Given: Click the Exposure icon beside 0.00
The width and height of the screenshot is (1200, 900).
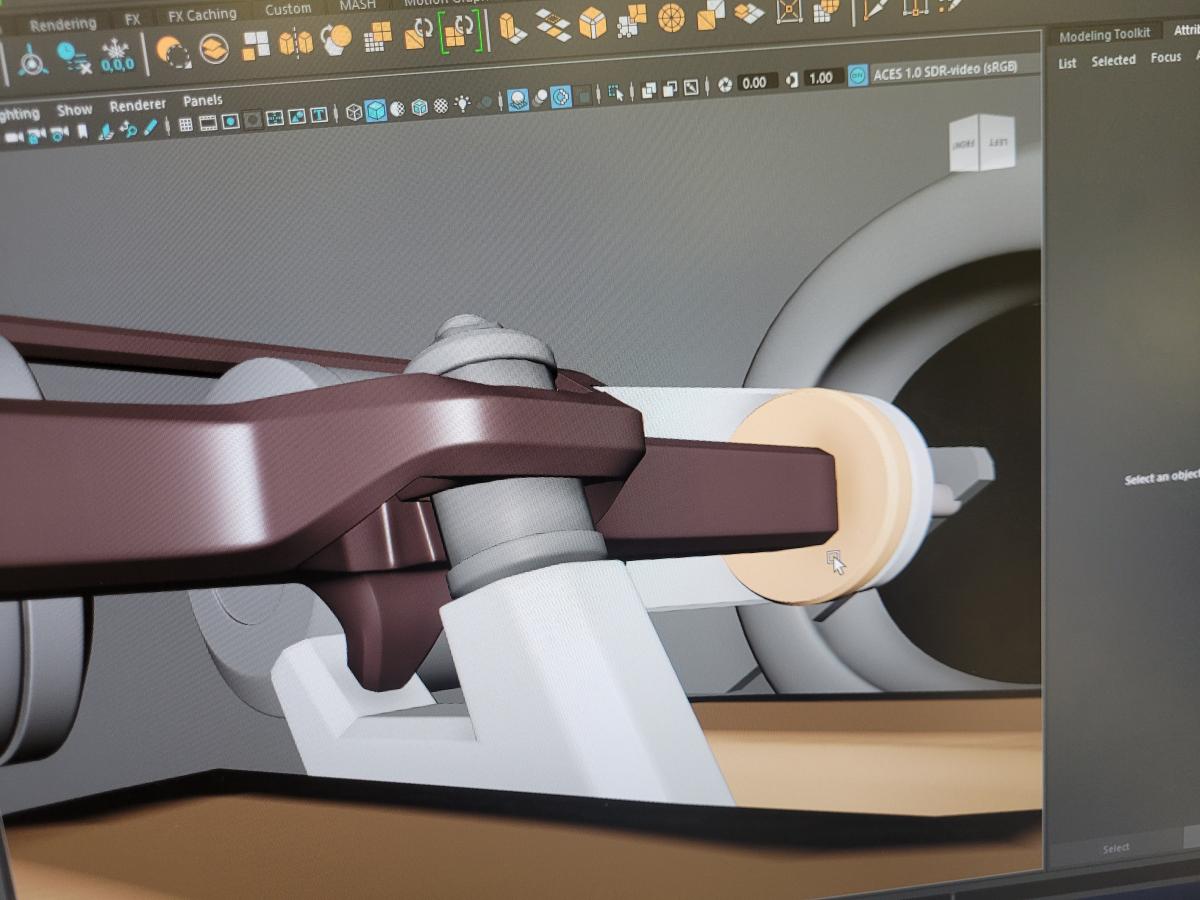Looking at the screenshot, I should [725, 84].
